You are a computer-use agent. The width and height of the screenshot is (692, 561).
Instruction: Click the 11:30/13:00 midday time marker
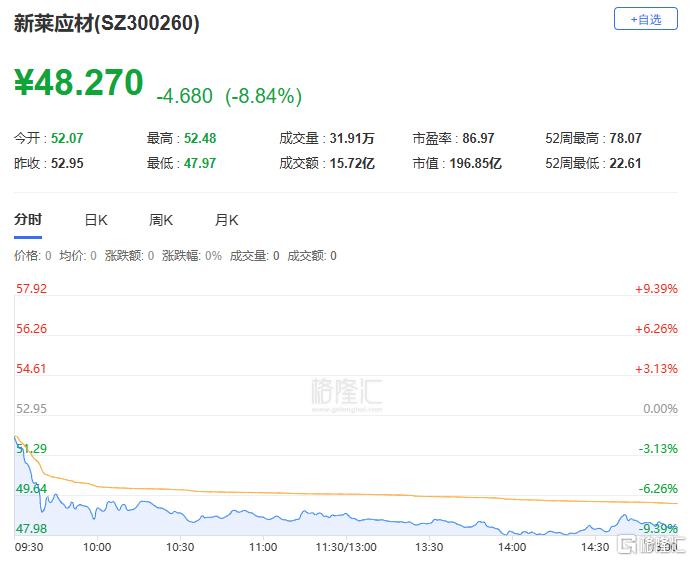click(x=346, y=547)
